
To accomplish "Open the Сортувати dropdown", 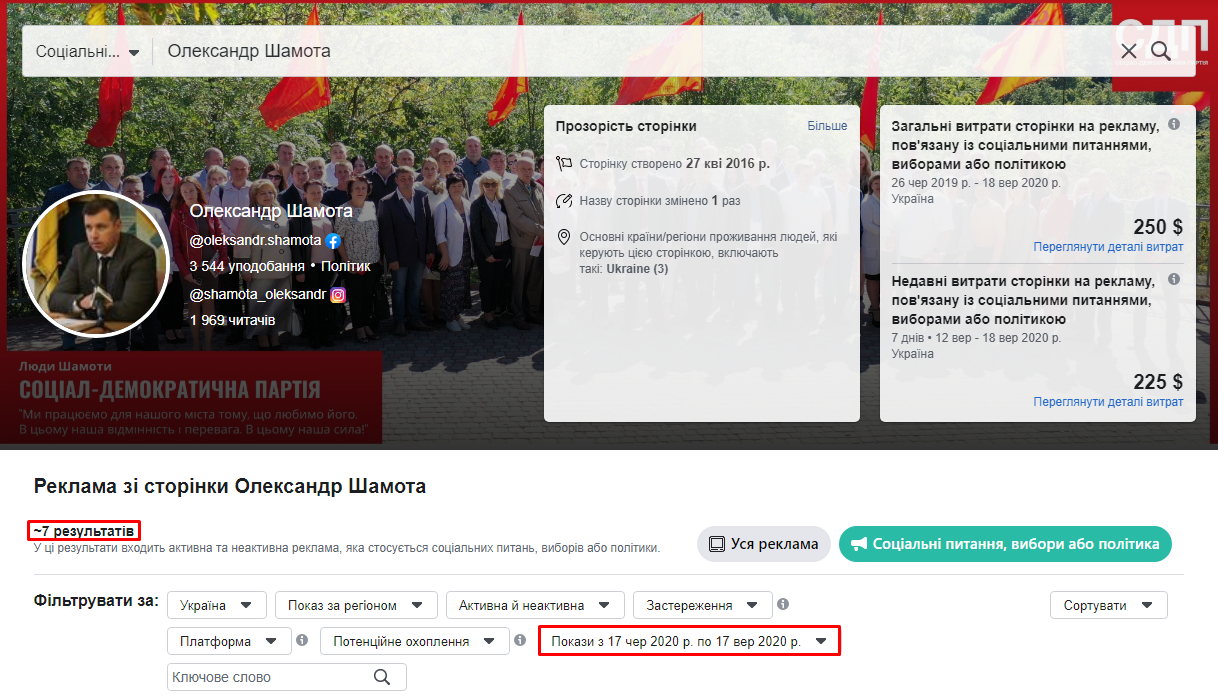I will point(1109,605).
